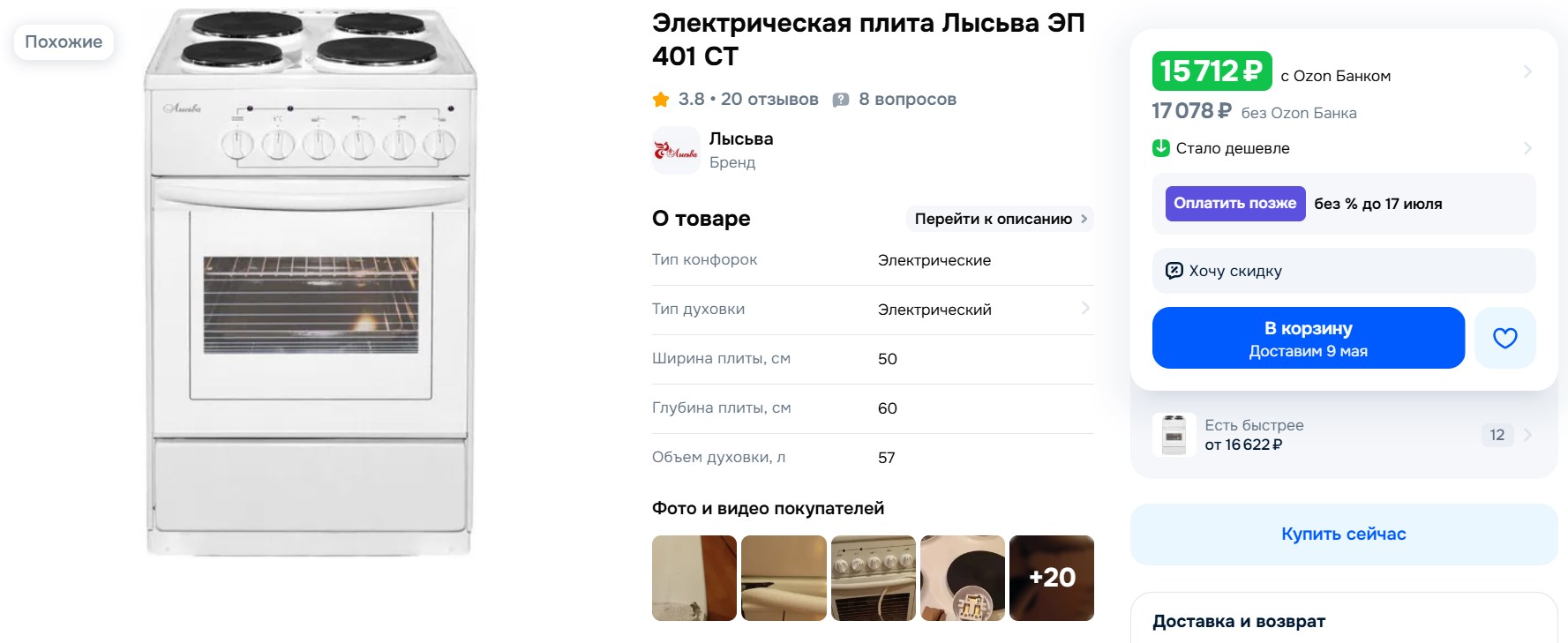This screenshot has width=1568, height=643.
Task: Click the yellow rating star icon
Action: 661,100
